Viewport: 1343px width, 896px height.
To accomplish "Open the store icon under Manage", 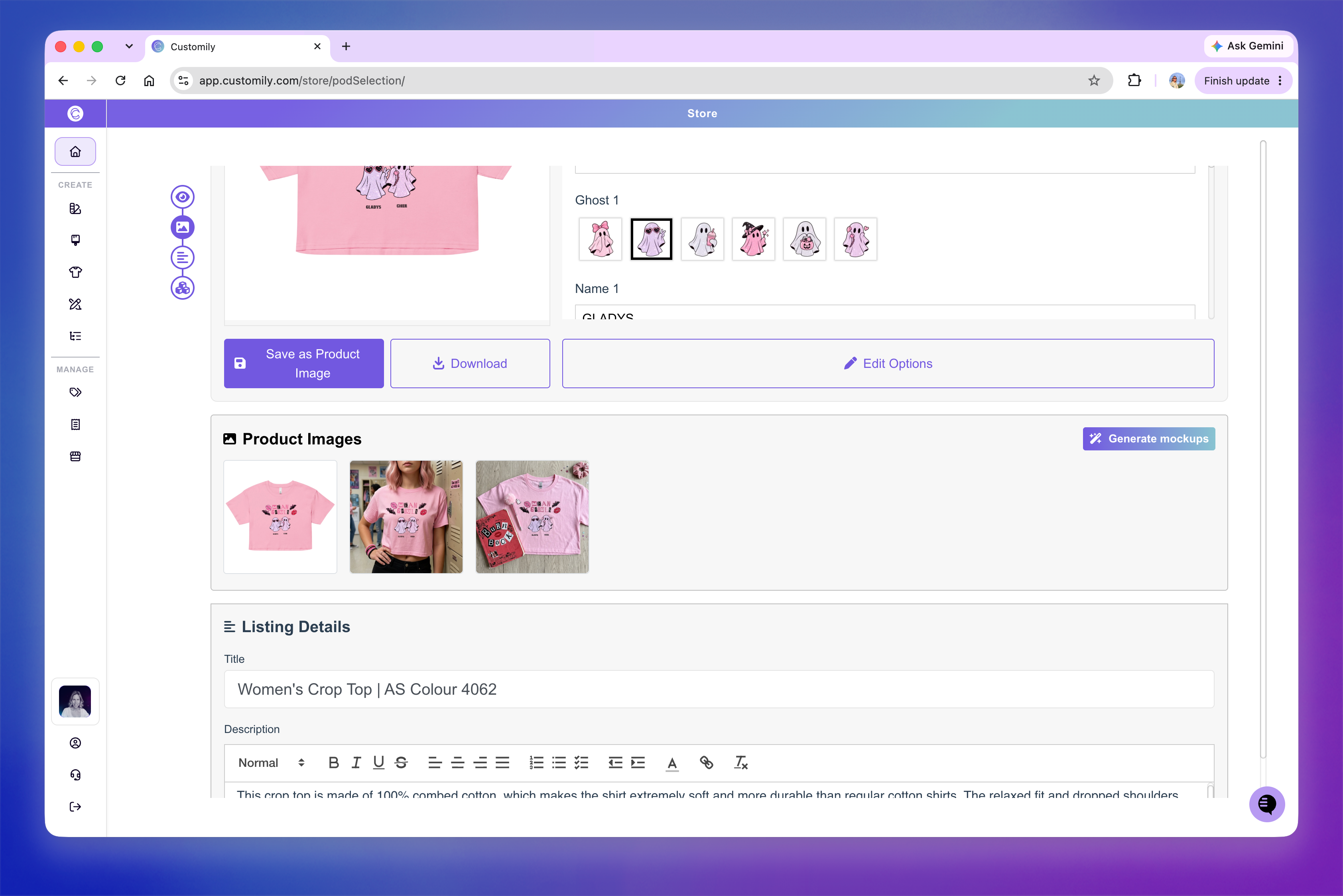I will [75, 457].
